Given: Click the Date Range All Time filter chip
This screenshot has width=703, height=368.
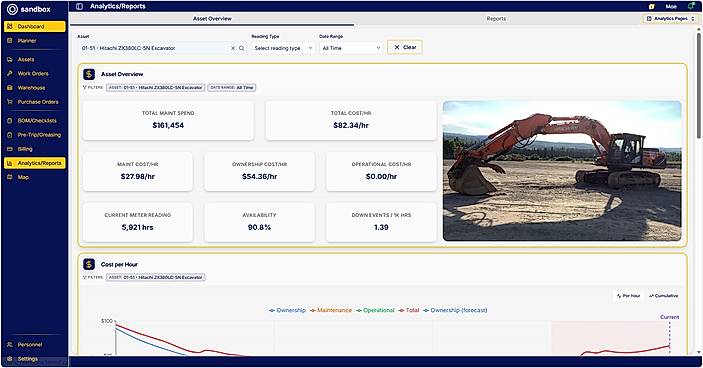Looking at the screenshot, I should [x=232, y=87].
